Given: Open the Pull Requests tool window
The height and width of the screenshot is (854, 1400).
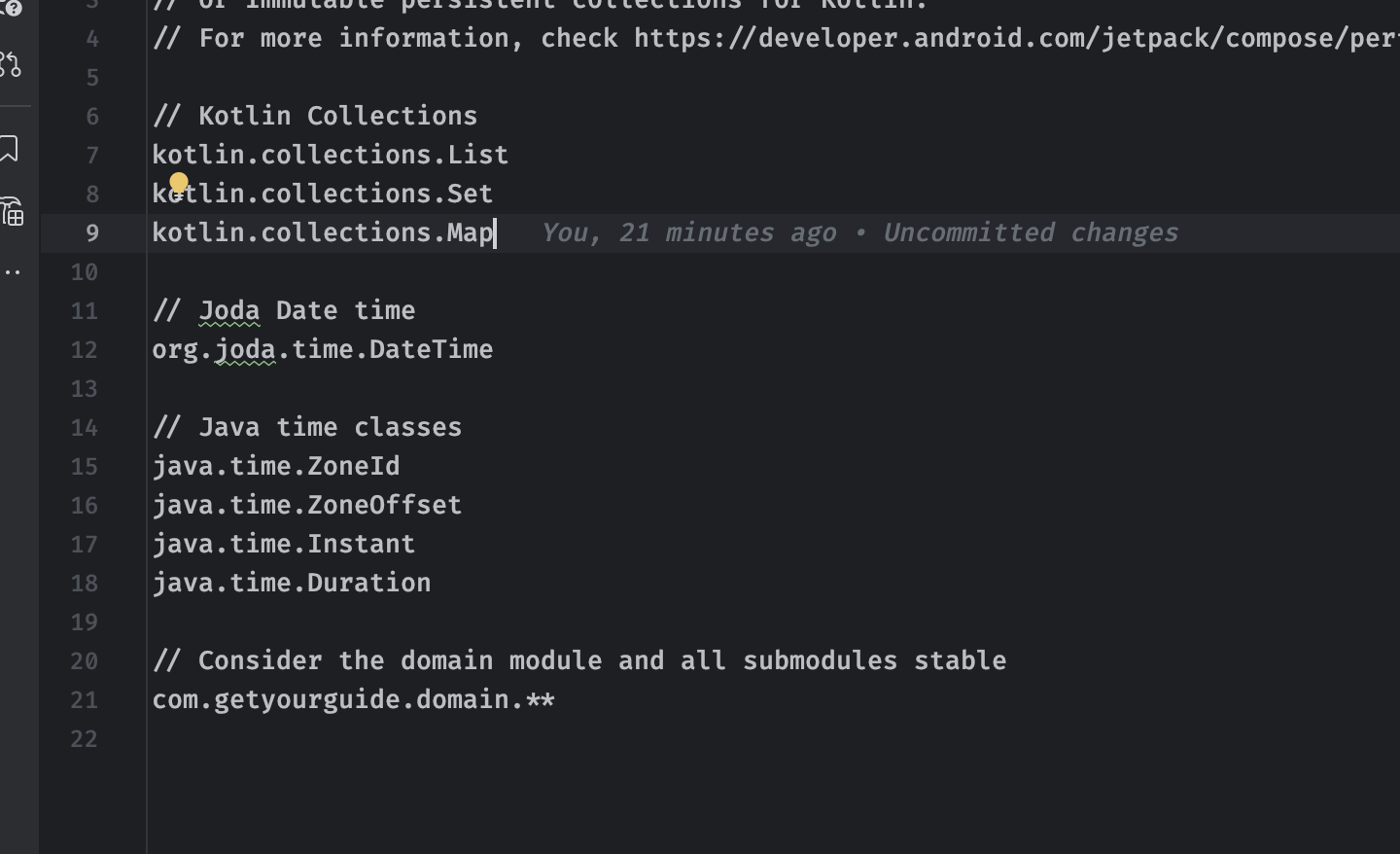Looking at the screenshot, I should [x=11, y=64].
